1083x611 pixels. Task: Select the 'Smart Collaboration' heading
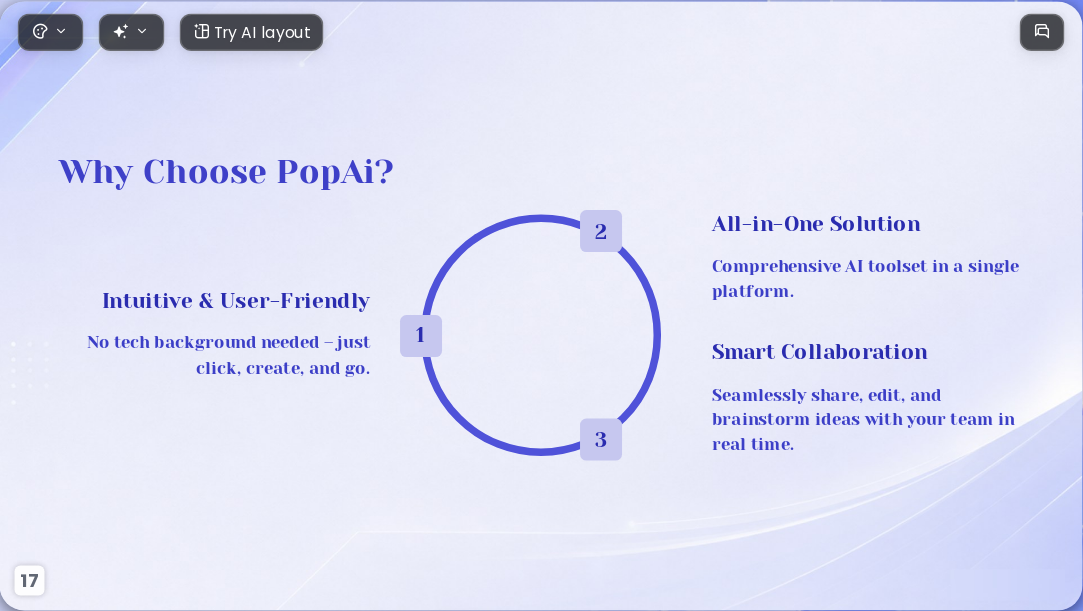819,352
